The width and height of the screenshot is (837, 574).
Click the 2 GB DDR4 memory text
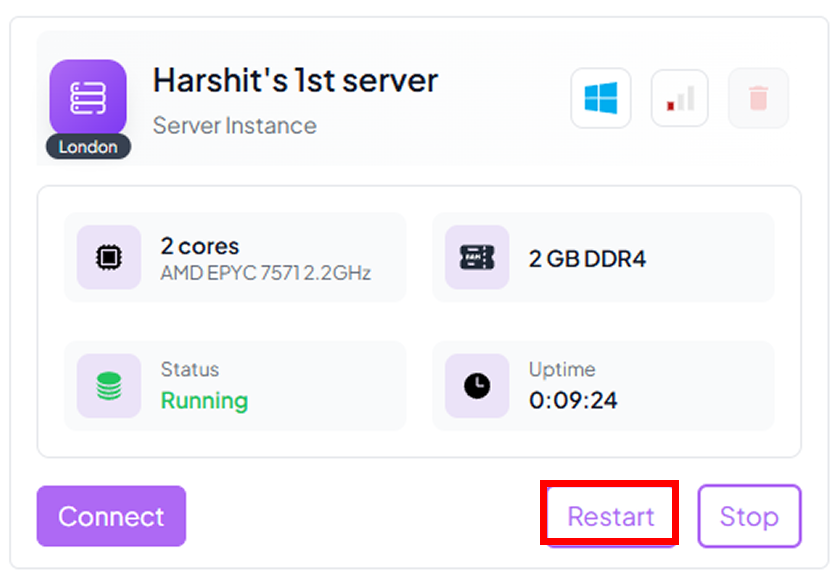pos(587,259)
